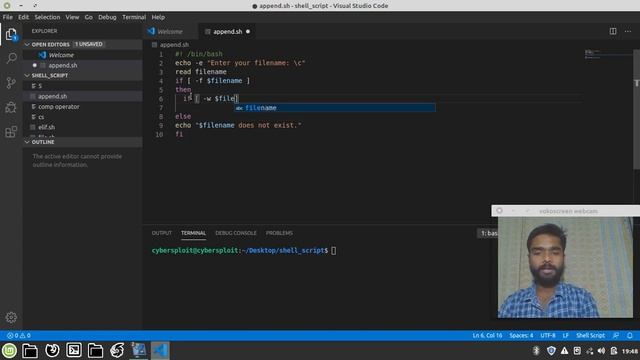Accept the filename autocomplete suggestion
This screenshot has width=640, height=360.
334,108
